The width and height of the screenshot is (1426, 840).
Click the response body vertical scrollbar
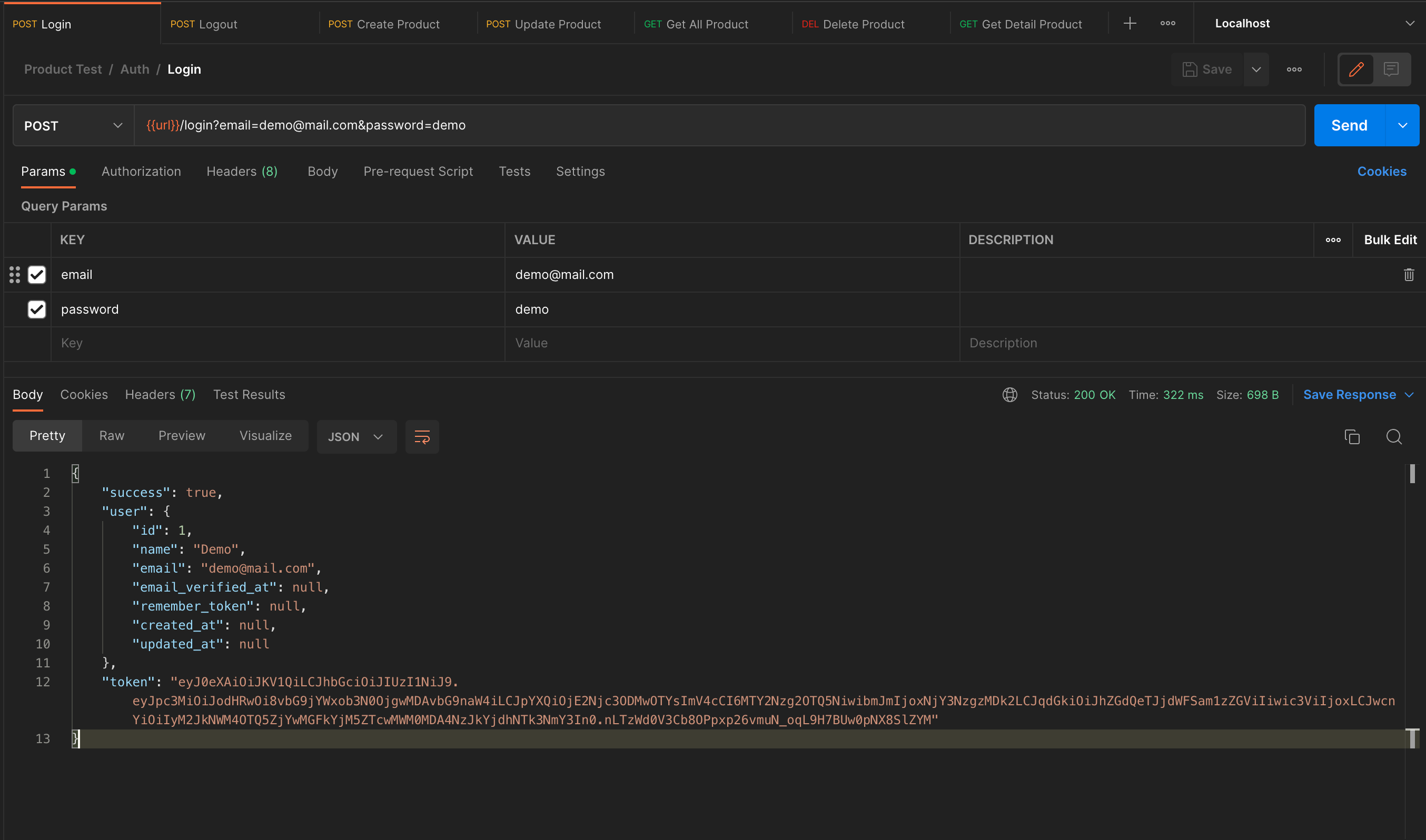point(1412,474)
